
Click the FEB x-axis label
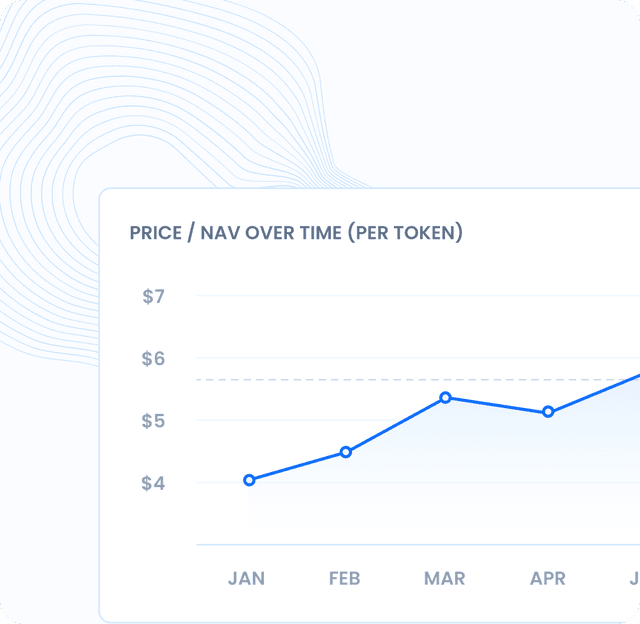click(344, 578)
